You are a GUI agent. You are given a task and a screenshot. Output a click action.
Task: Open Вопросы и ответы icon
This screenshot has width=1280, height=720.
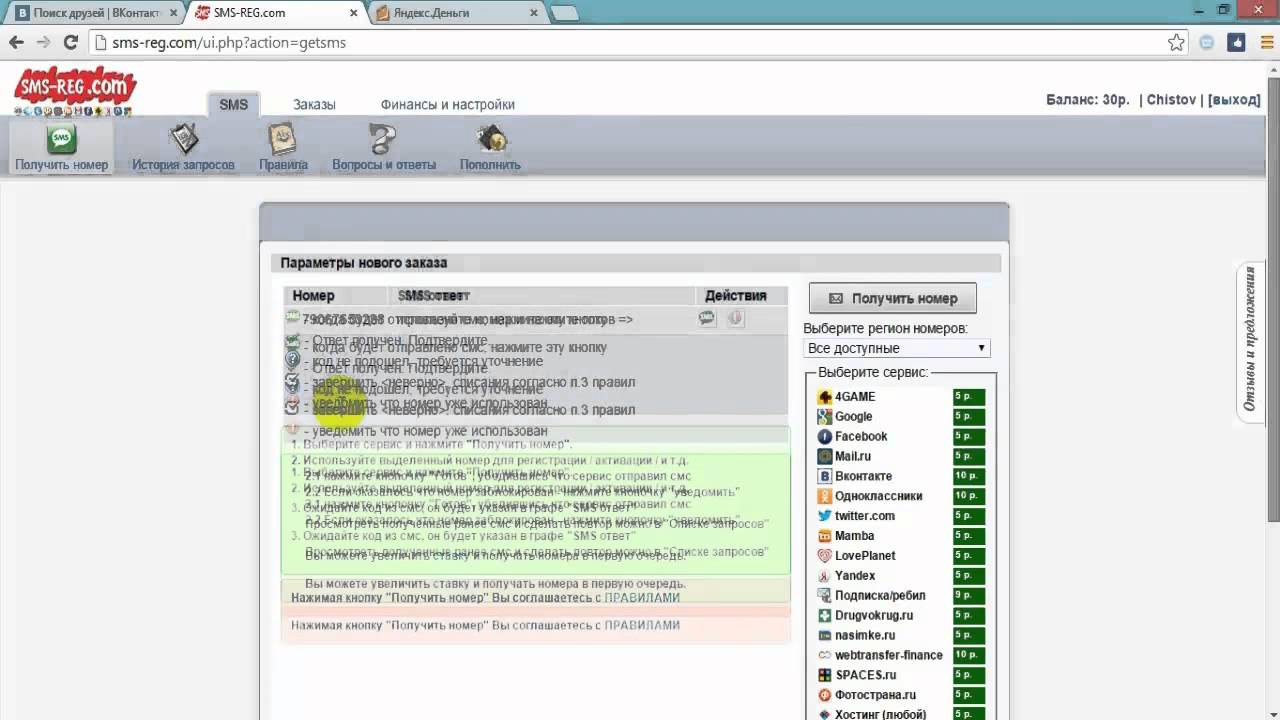coord(384,147)
